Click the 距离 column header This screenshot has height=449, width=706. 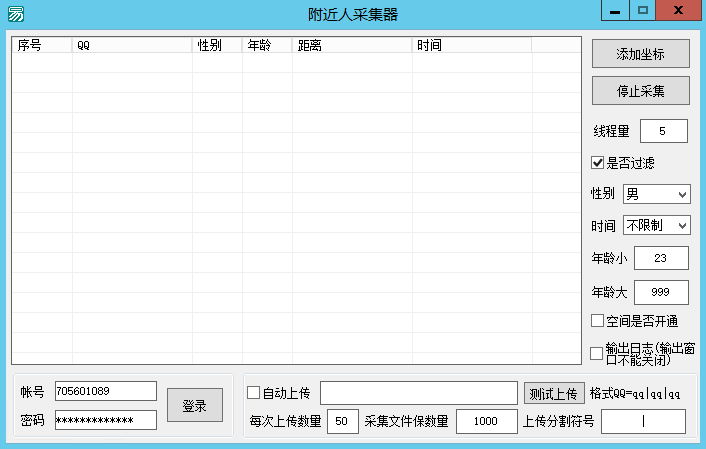pyautogui.click(x=351, y=46)
